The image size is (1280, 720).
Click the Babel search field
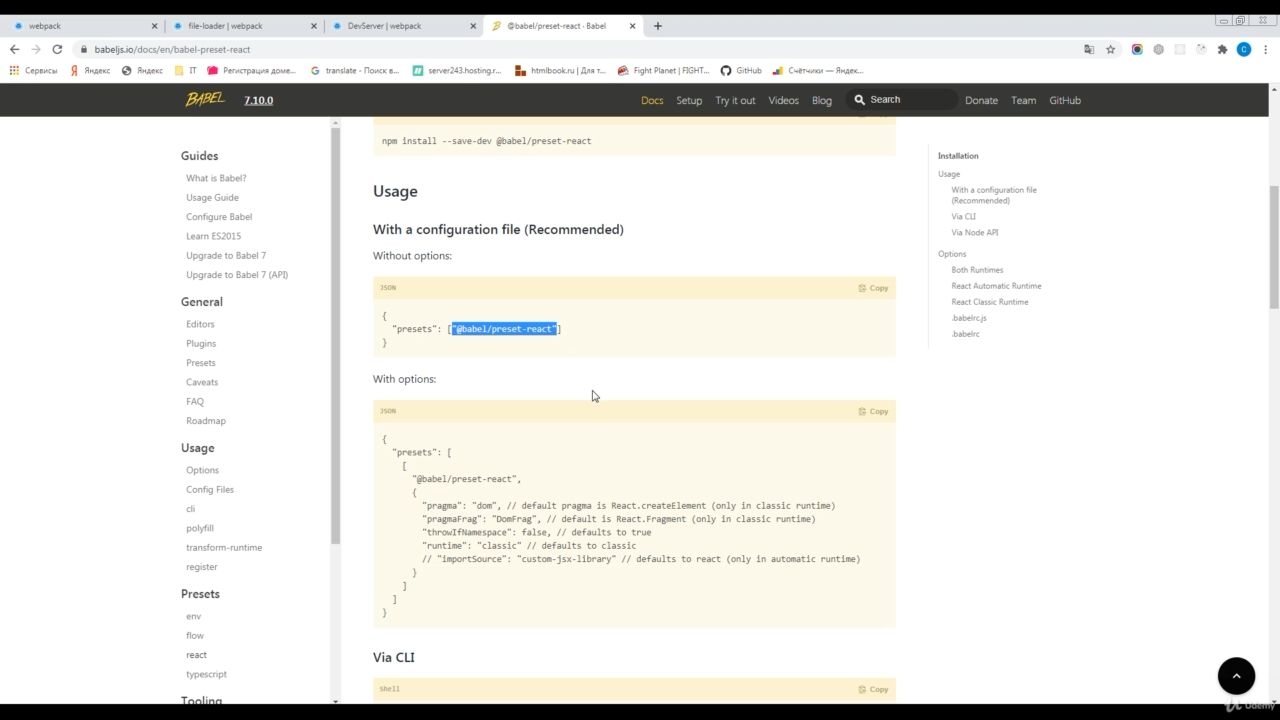tap(903, 100)
